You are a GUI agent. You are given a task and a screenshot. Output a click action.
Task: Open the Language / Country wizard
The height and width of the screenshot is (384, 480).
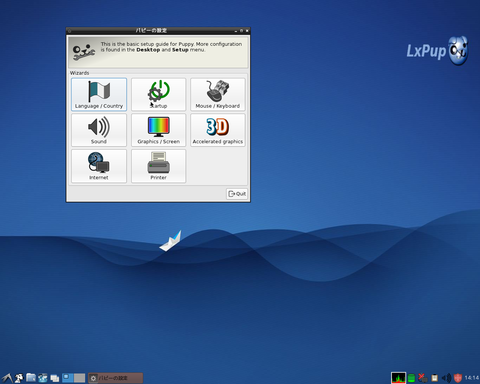point(99,94)
